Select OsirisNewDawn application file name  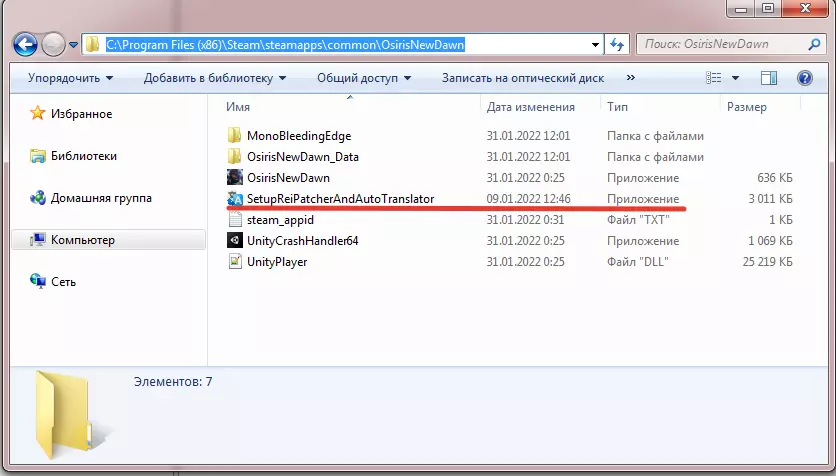tap(288, 178)
